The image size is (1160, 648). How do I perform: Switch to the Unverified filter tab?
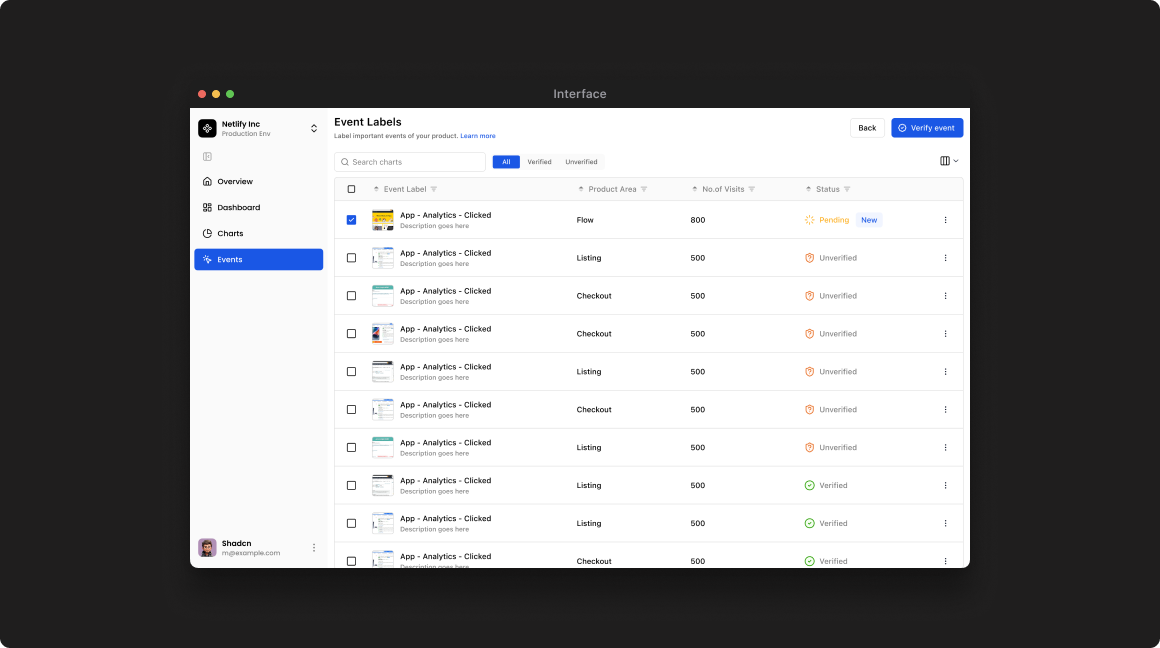(581, 162)
